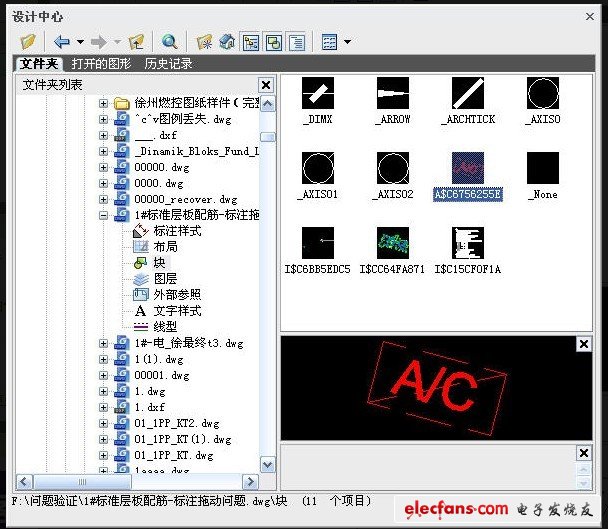
Task: Select the 1 (1).dwg file
Action: 159,360
